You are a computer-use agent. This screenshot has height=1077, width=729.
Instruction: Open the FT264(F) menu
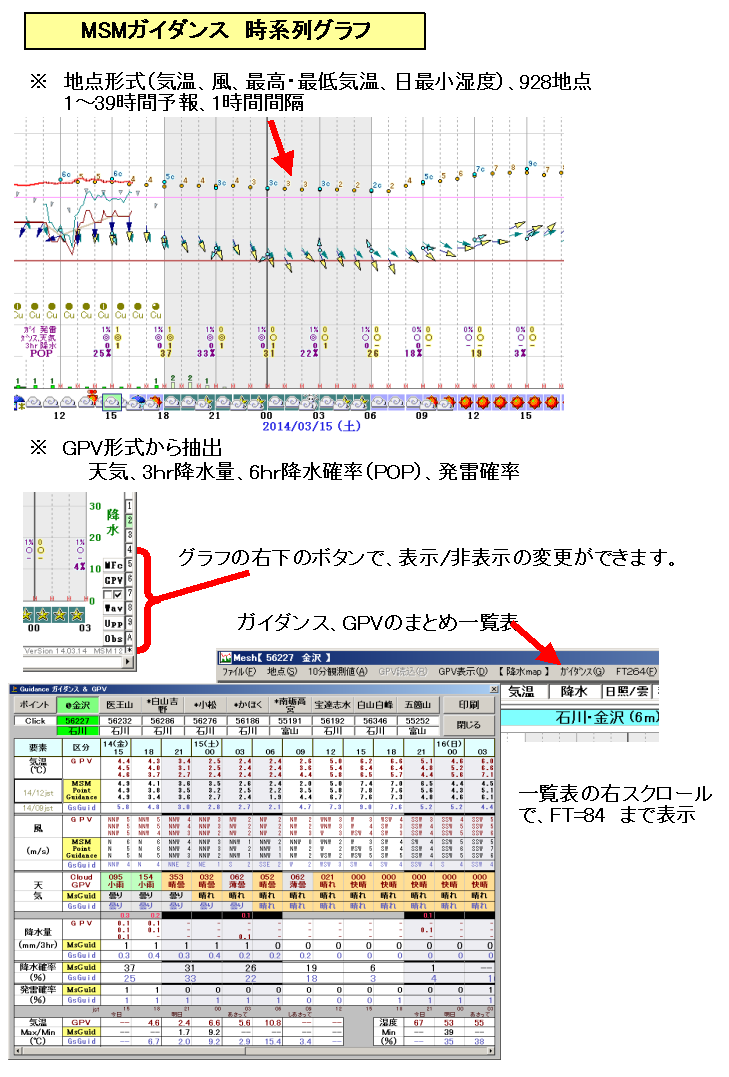pos(636,672)
